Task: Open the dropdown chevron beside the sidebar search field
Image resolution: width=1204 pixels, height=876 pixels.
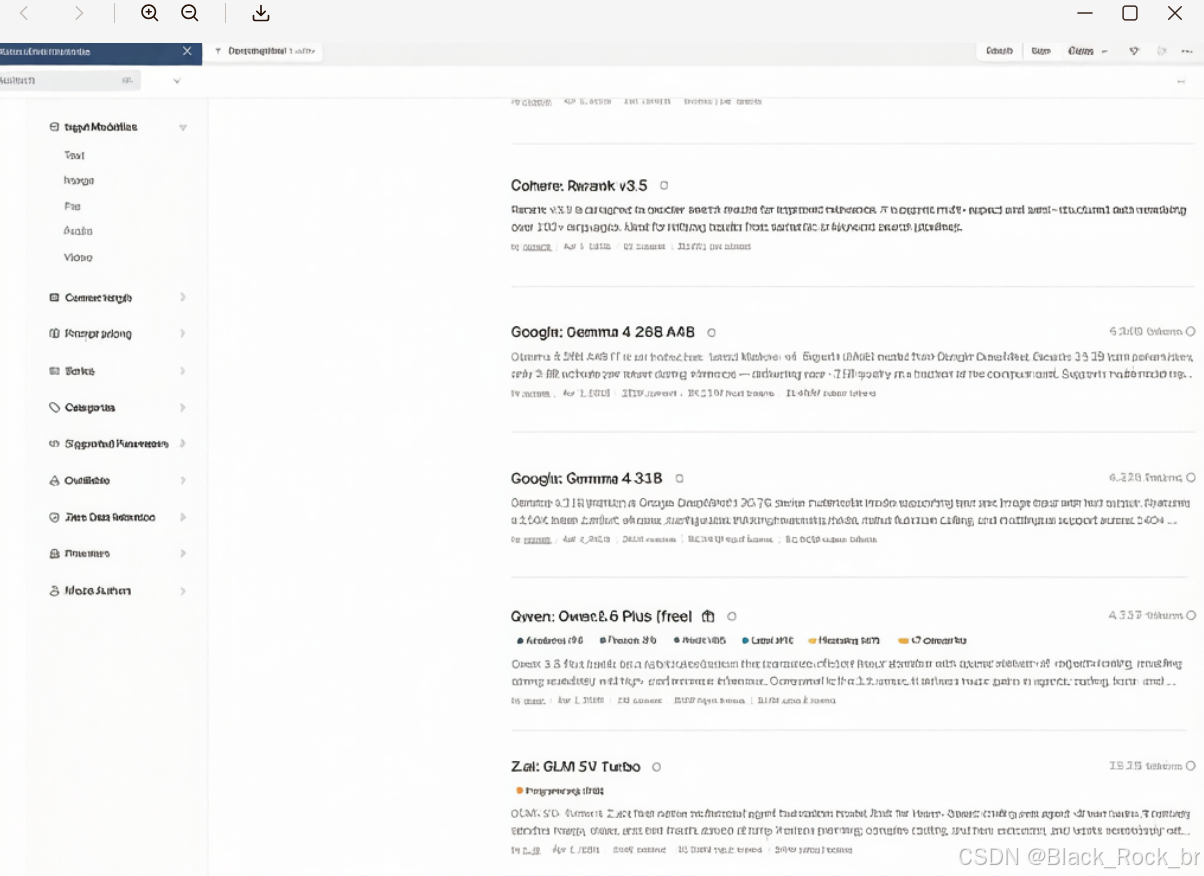Action: [176, 81]
